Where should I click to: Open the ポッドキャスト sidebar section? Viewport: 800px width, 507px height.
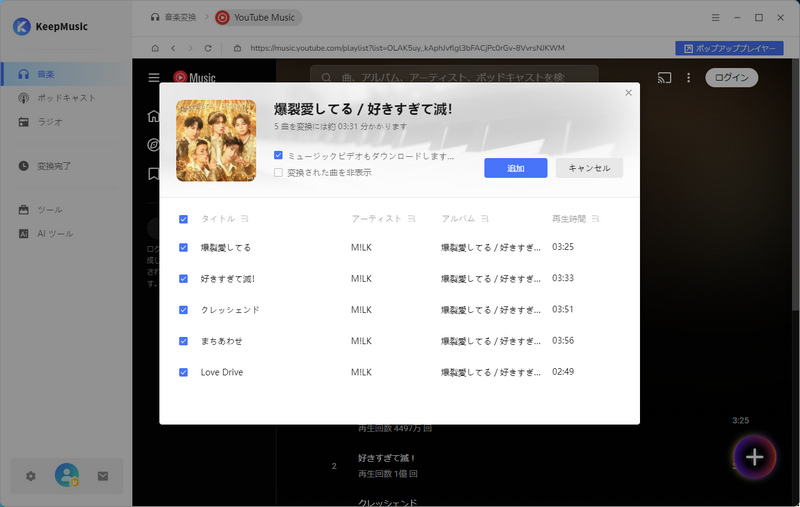(66, 98)
